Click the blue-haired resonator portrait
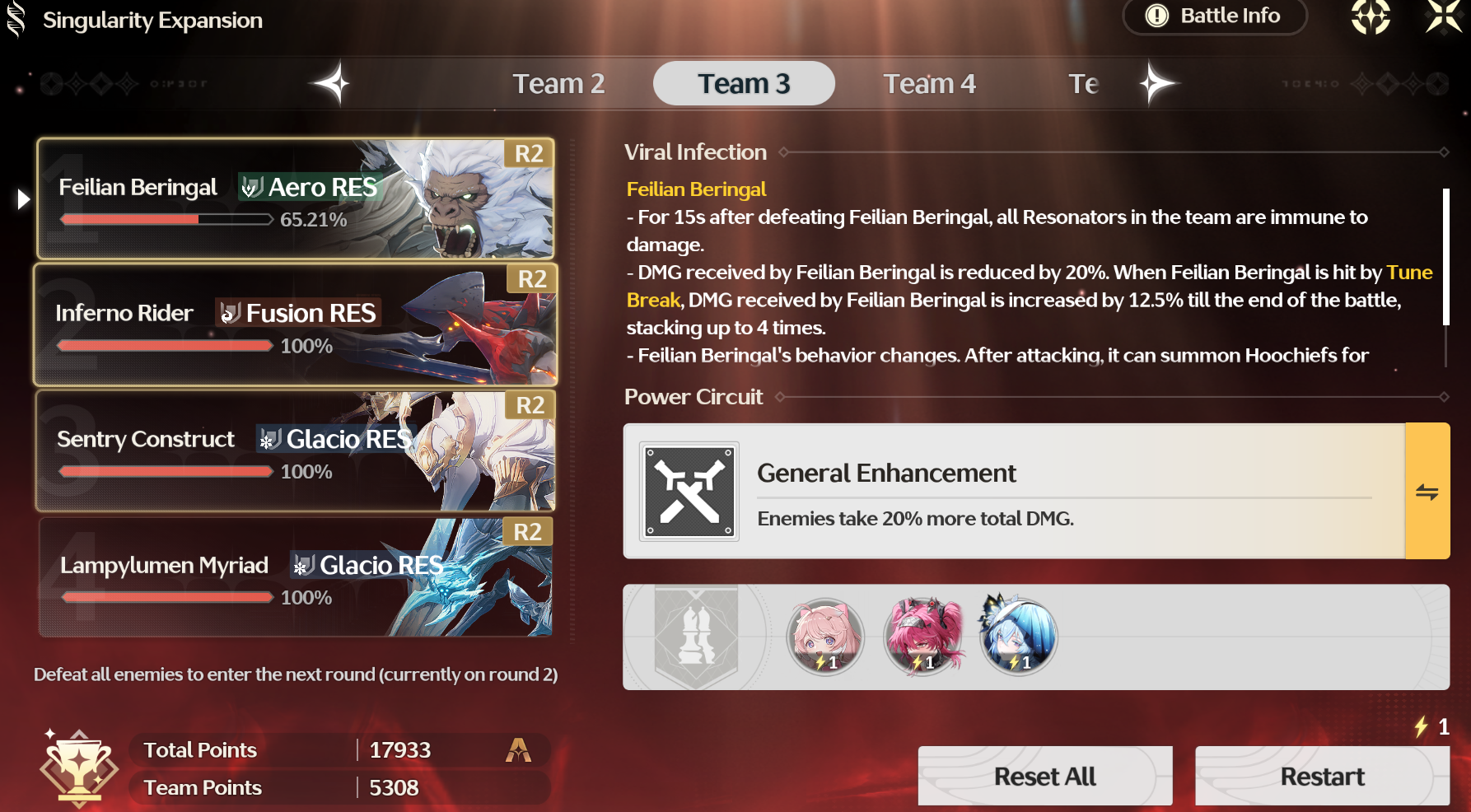The width and height of the screenshot is (1471, 812). (x=1018, y=637)
